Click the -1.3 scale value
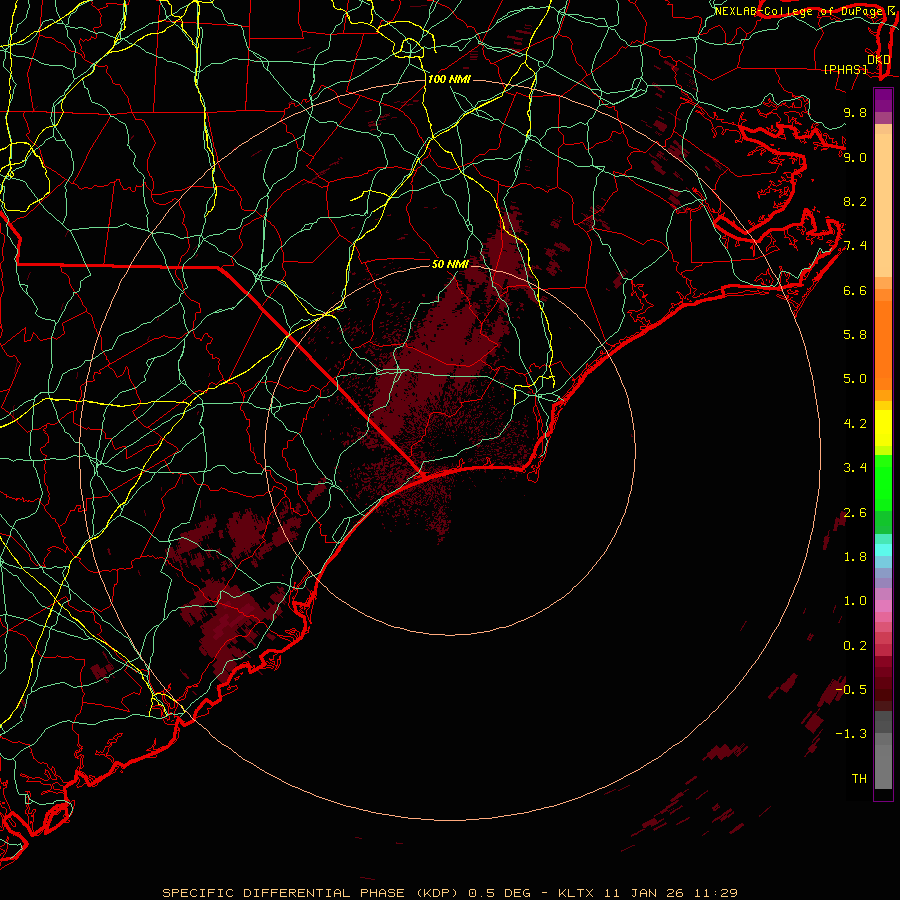This screenshot has width=900, height=900. pyautogui.click(x=851, y=735)
